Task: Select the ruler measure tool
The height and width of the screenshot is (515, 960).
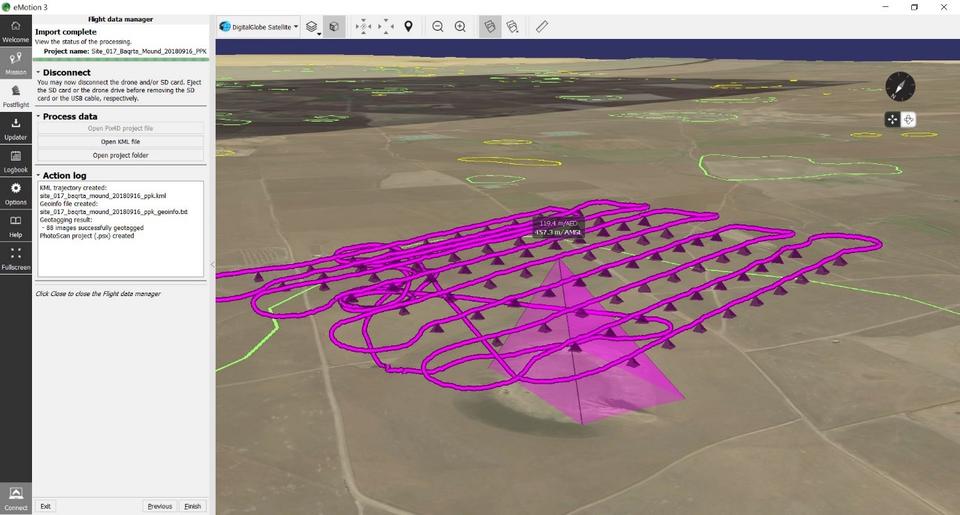Action: pyautogui.click(x=542, y=26)
